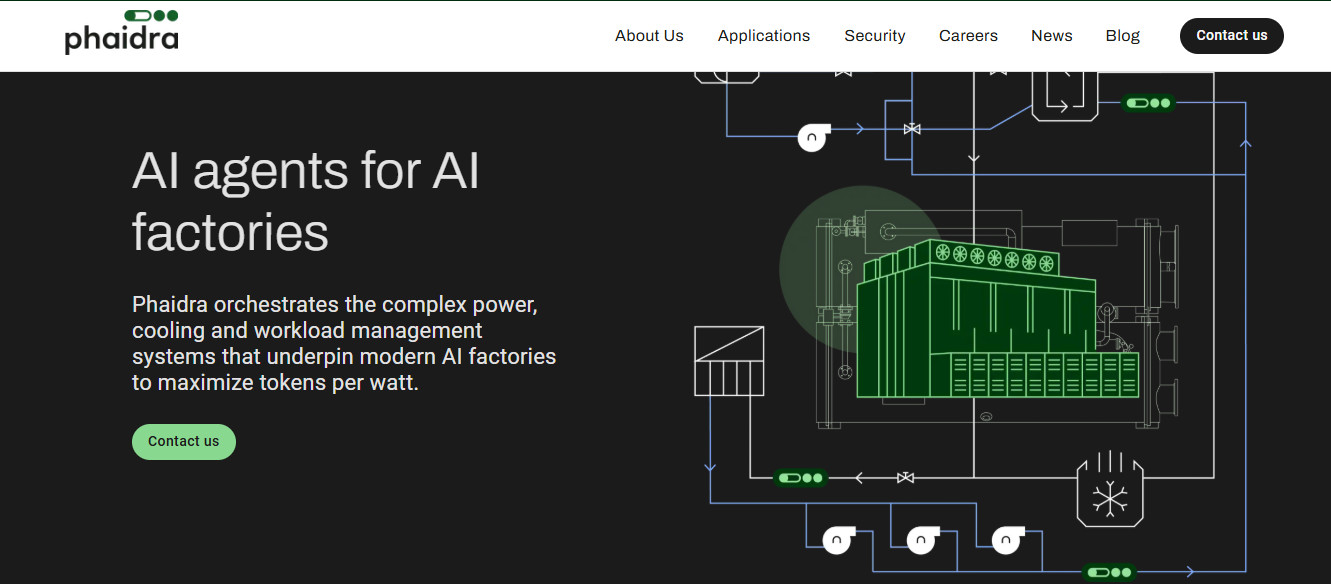This screenshot has width=1331, height=584.
Task: Click the Phaidra logo in the header
Action: 121,33
